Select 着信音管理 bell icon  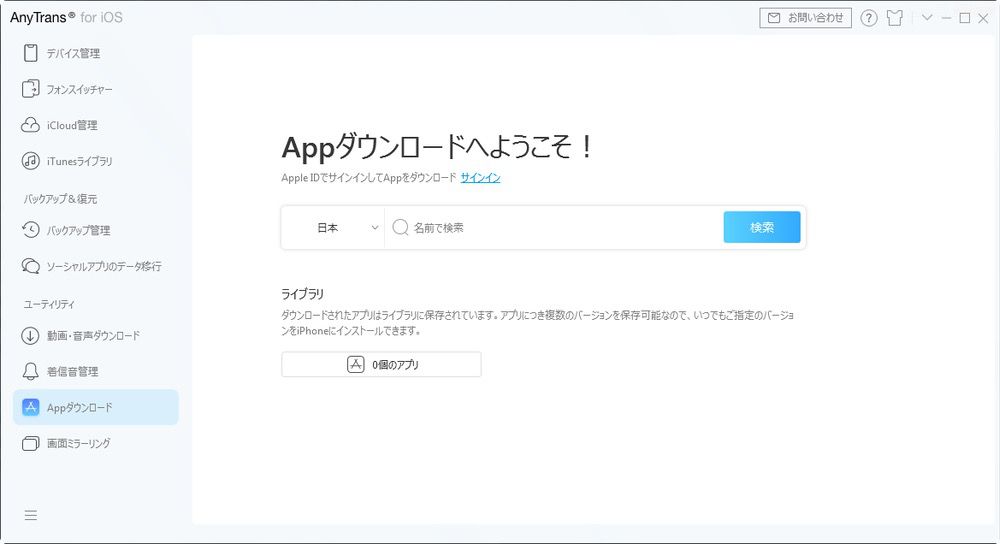click(30, 371)
